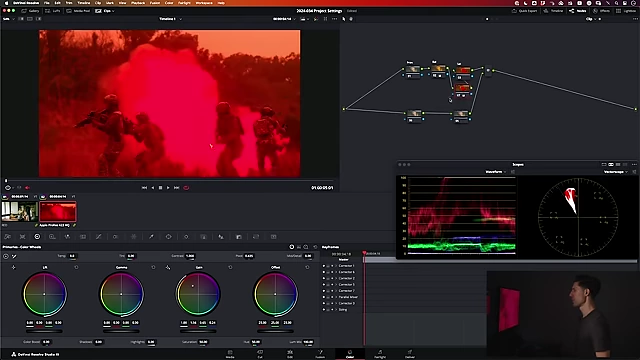Pick black point next to Lift
The image size is (640, 360).
coord(13,267)
